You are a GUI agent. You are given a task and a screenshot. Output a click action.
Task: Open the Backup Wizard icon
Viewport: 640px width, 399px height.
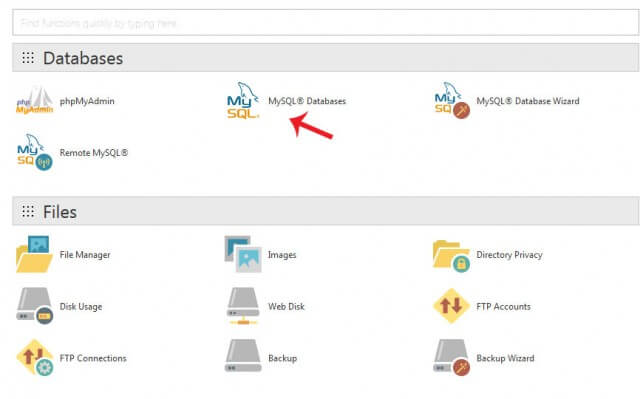pyautogui.click(x=451, y=358)
